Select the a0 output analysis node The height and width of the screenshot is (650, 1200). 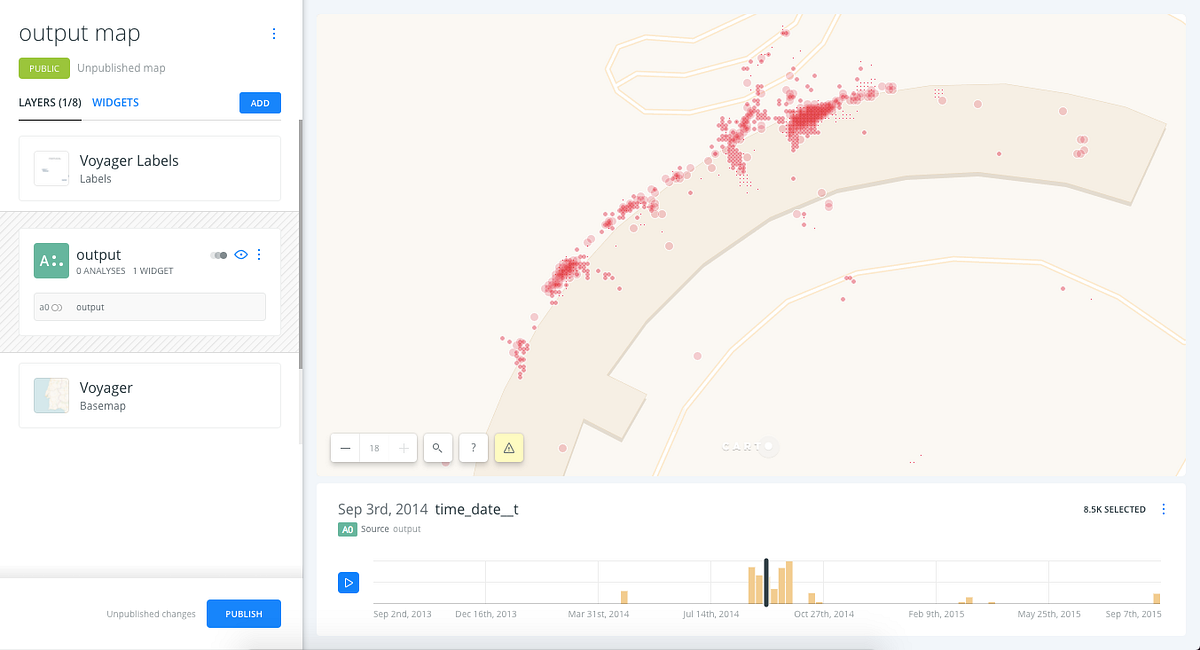click(x=149, y=306)
